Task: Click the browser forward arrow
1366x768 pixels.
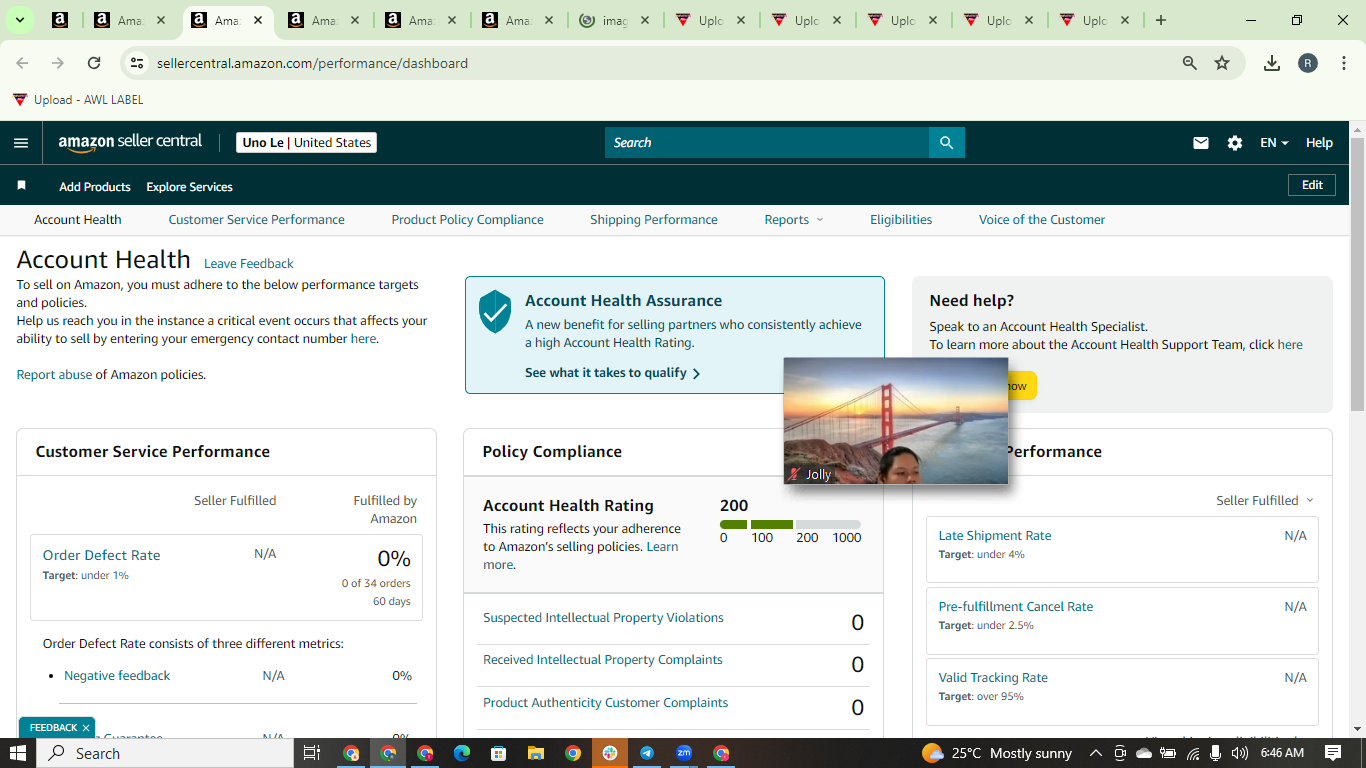Action: (x=58, y=63)
